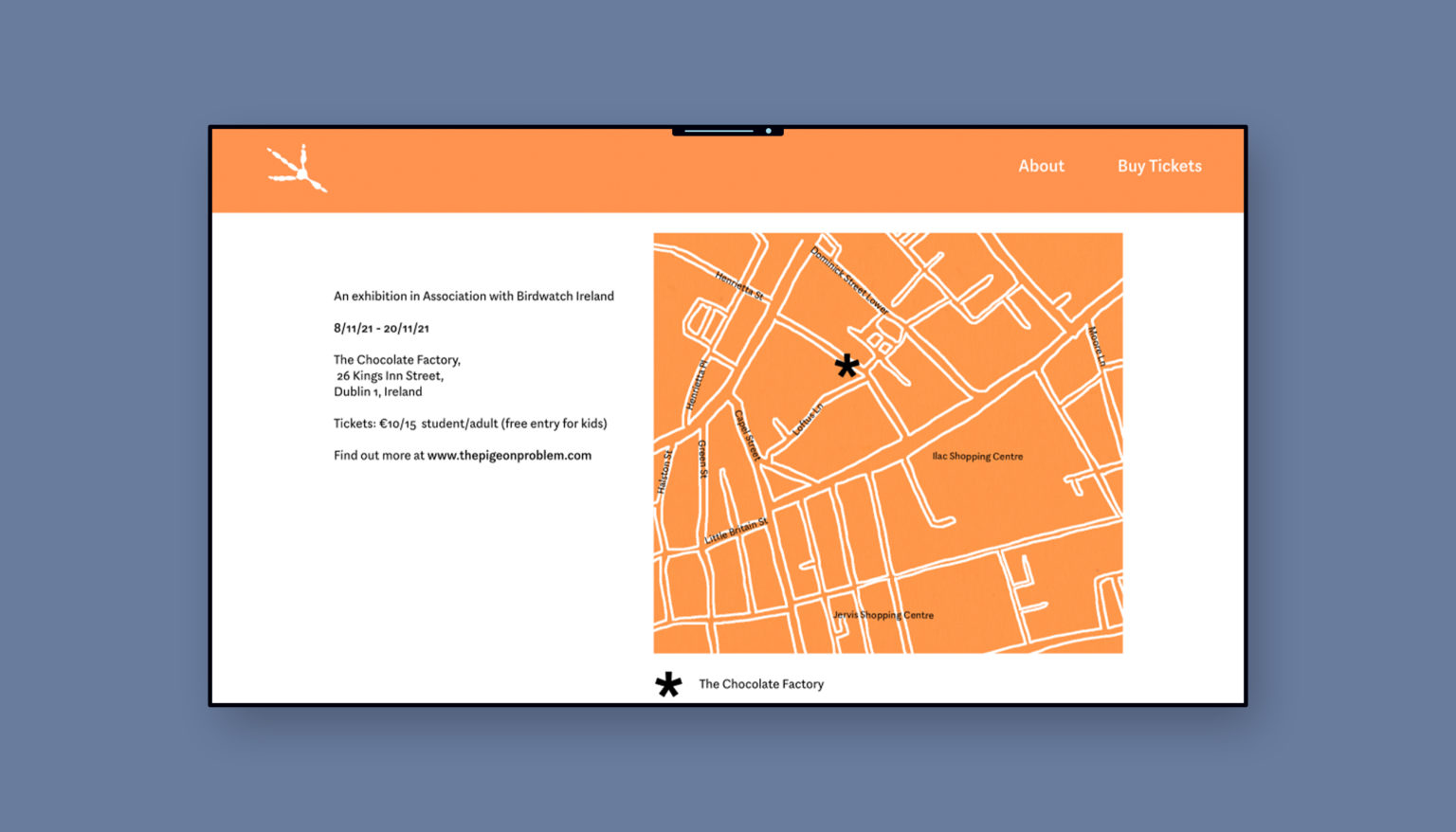Select the Dominick Street Lower label
Image resolution: width=1456 pixels, height=832 pixels.
[849, 280]
